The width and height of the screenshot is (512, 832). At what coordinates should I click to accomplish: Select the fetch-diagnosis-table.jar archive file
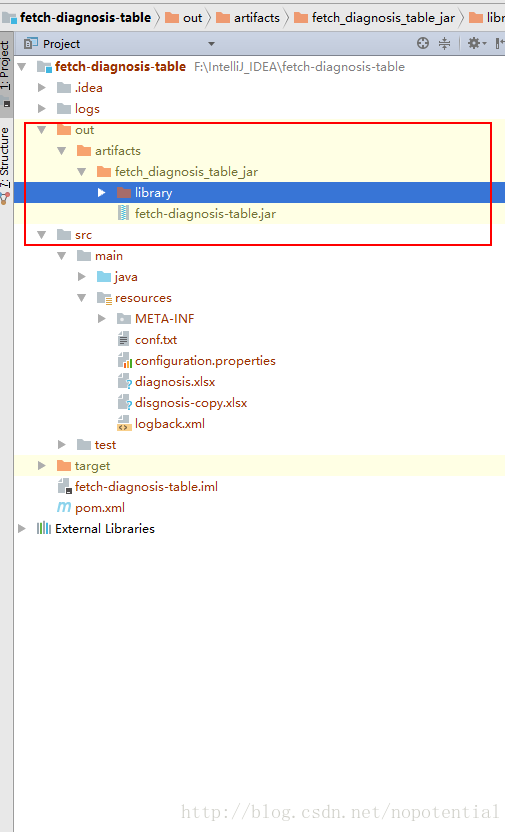tap(205, 214)
